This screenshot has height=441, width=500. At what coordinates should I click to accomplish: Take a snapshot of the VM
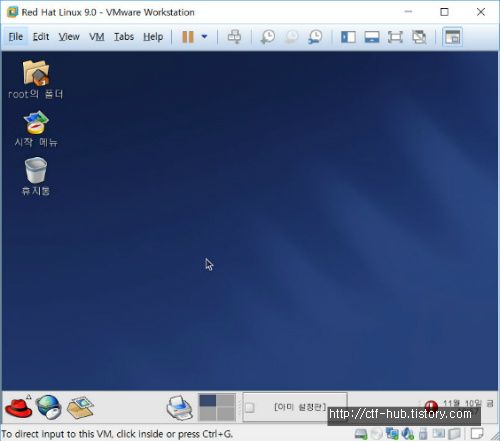(268, 37)
